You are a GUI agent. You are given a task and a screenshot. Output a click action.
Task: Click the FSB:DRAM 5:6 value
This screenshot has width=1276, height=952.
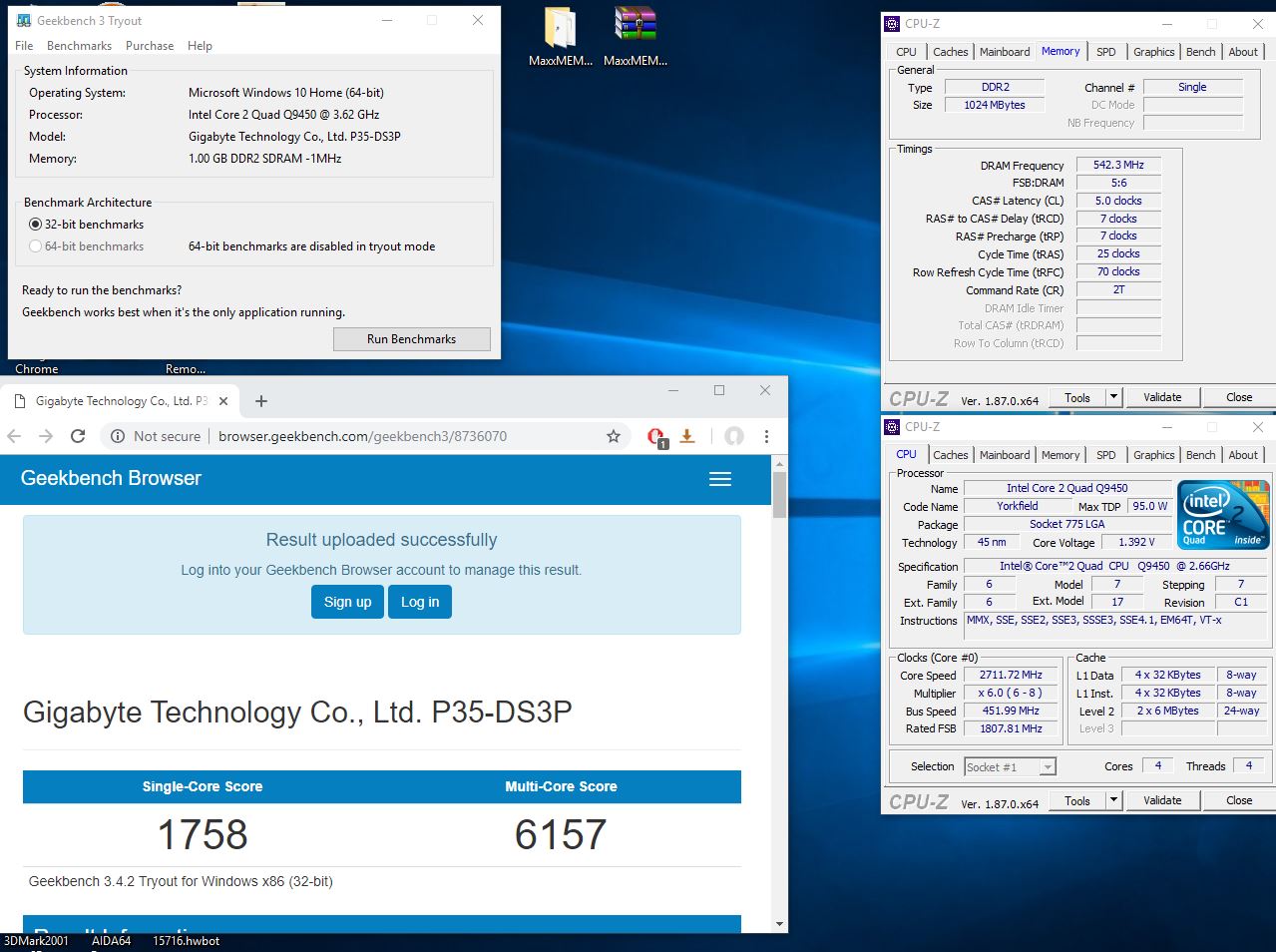1118,183
